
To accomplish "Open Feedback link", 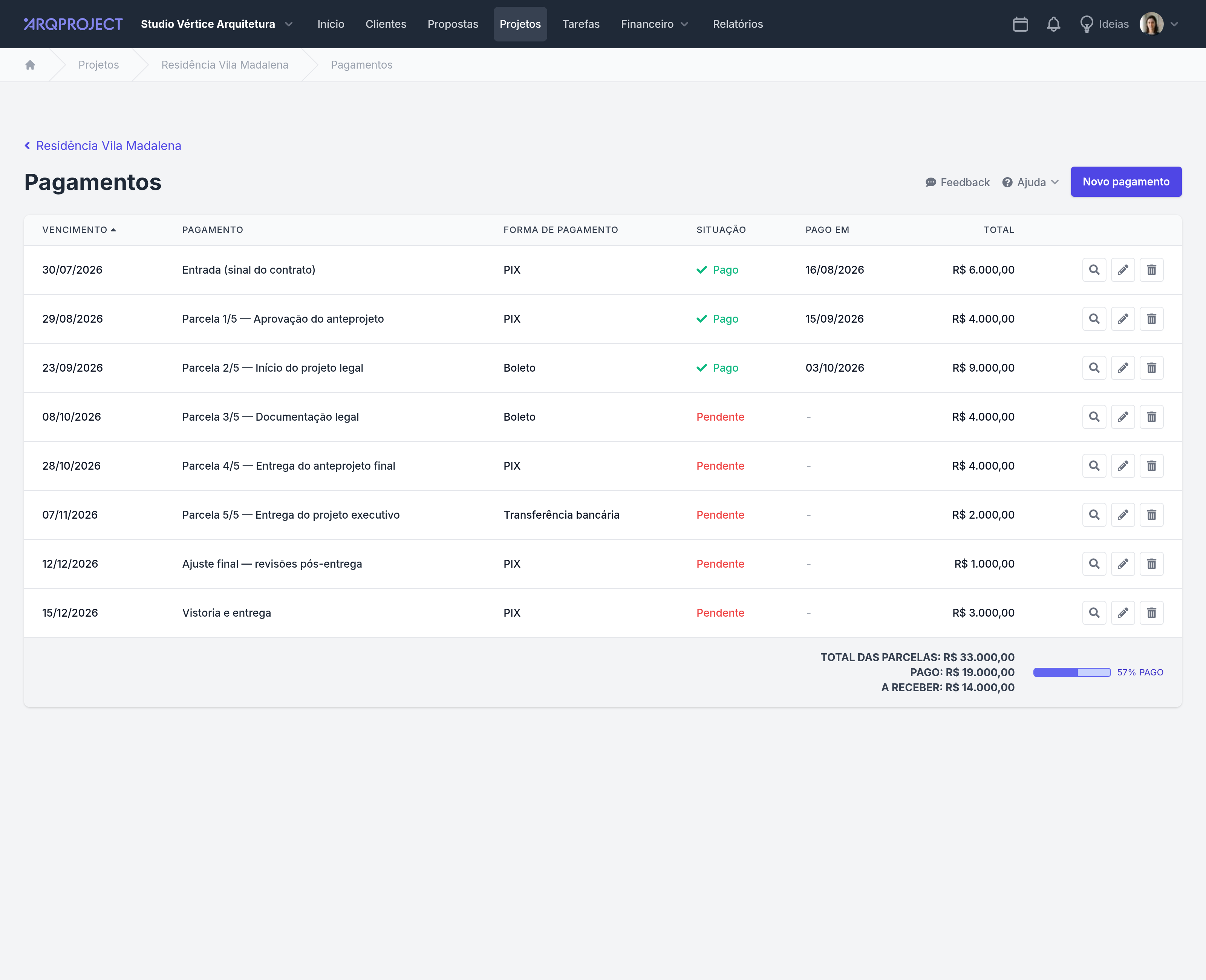I will [x=958, y=182].
